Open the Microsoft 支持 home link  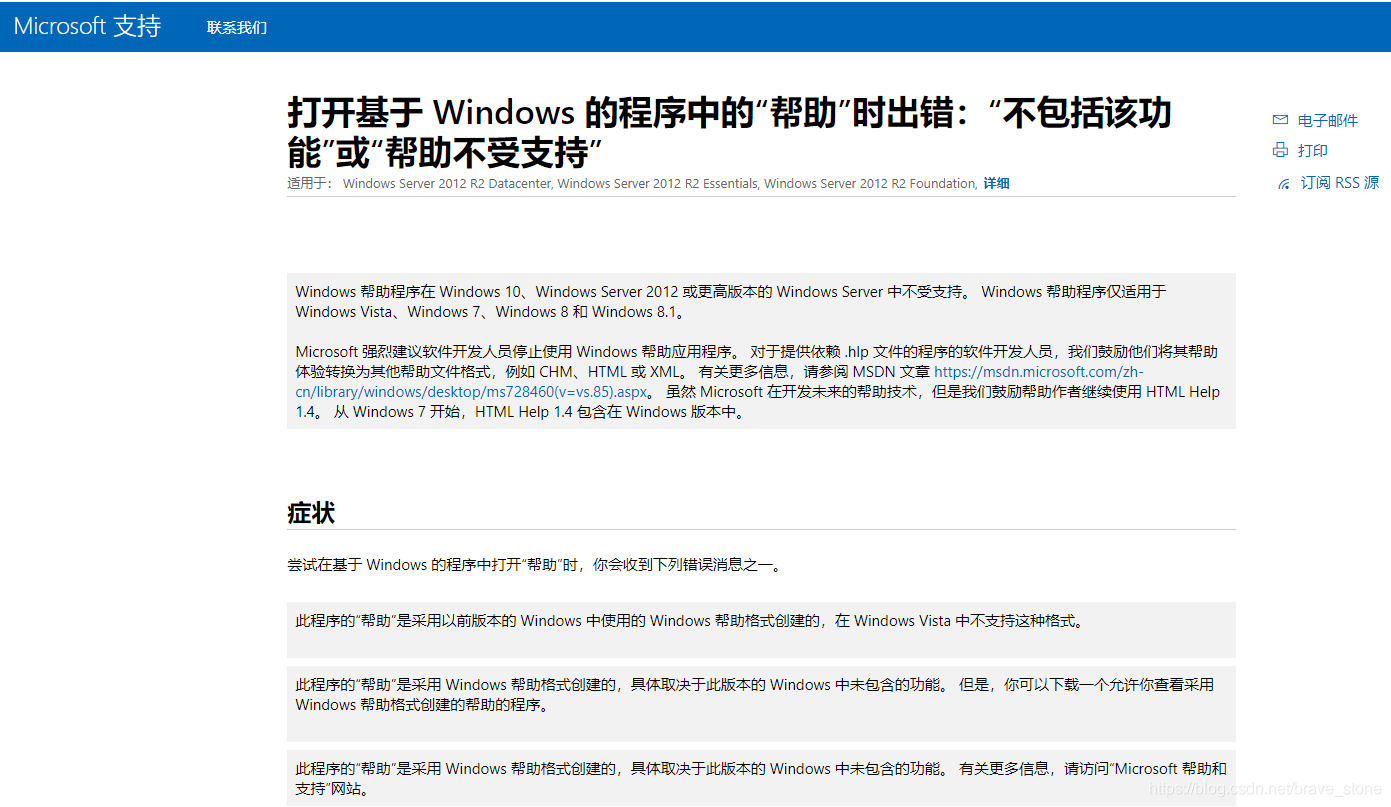(x=87, y=26)
